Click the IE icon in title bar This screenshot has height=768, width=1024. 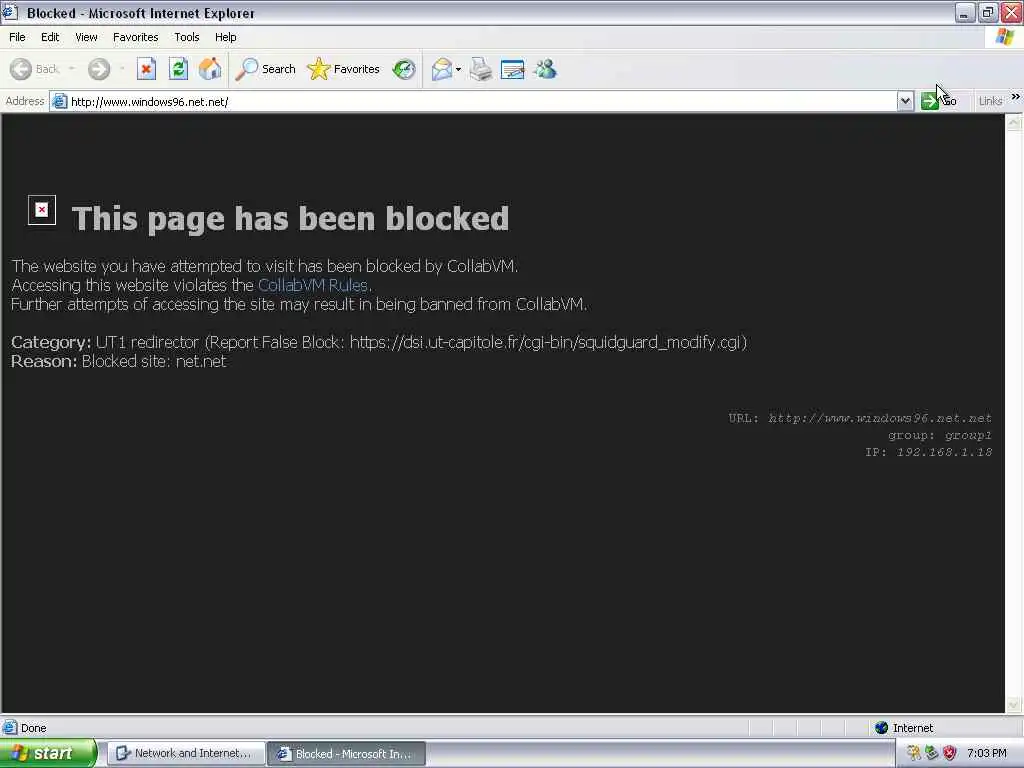[9, 12]
